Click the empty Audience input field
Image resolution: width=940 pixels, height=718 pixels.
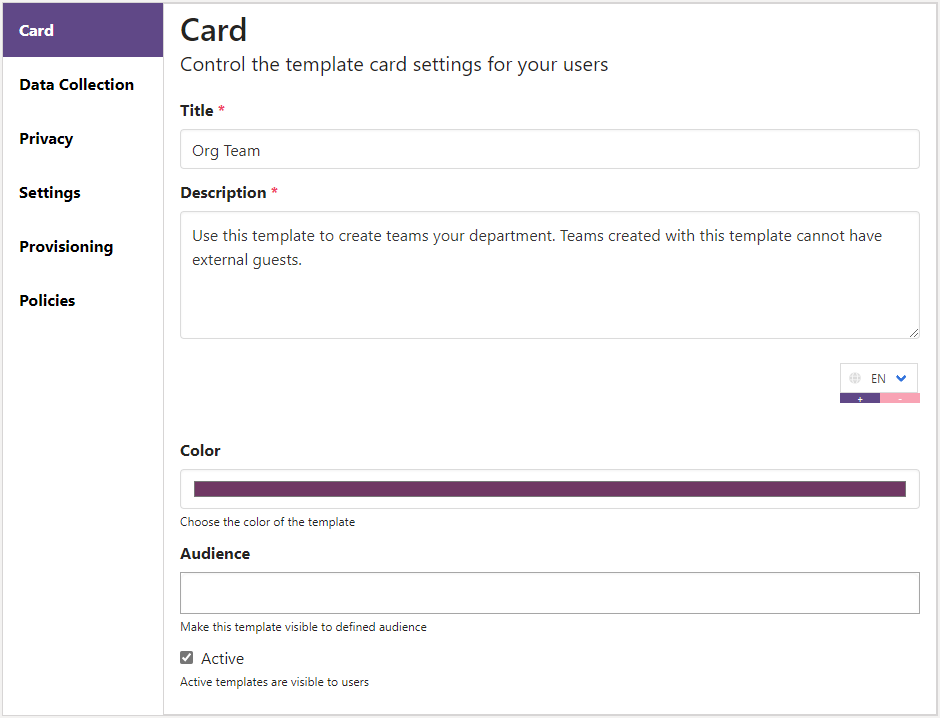click(x=549, y=592)
